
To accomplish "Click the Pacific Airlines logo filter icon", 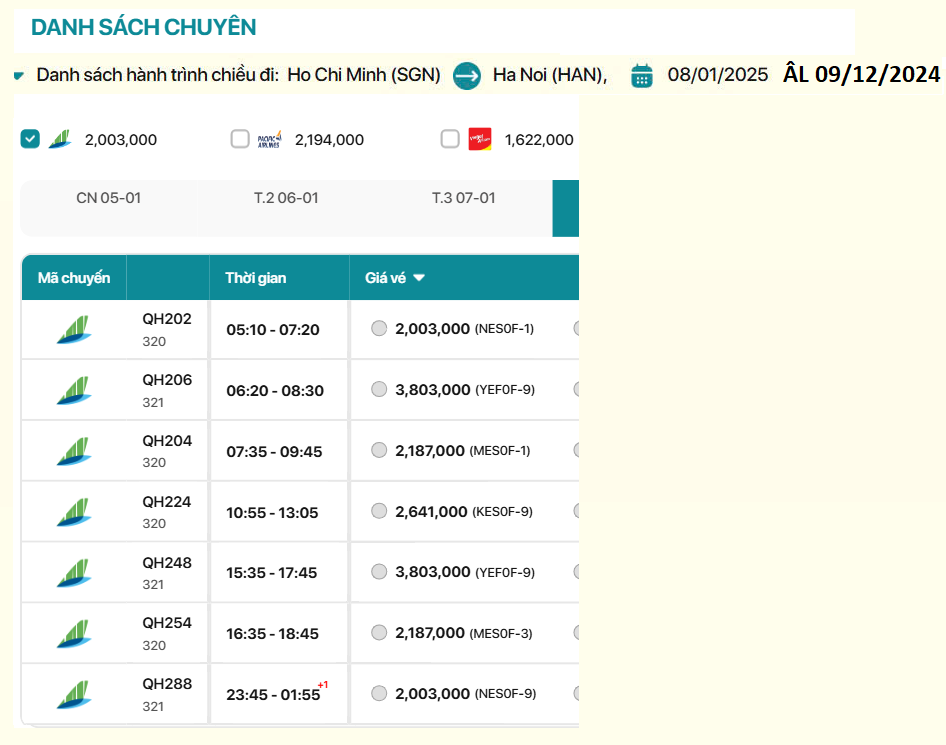I will click(270, 139).
